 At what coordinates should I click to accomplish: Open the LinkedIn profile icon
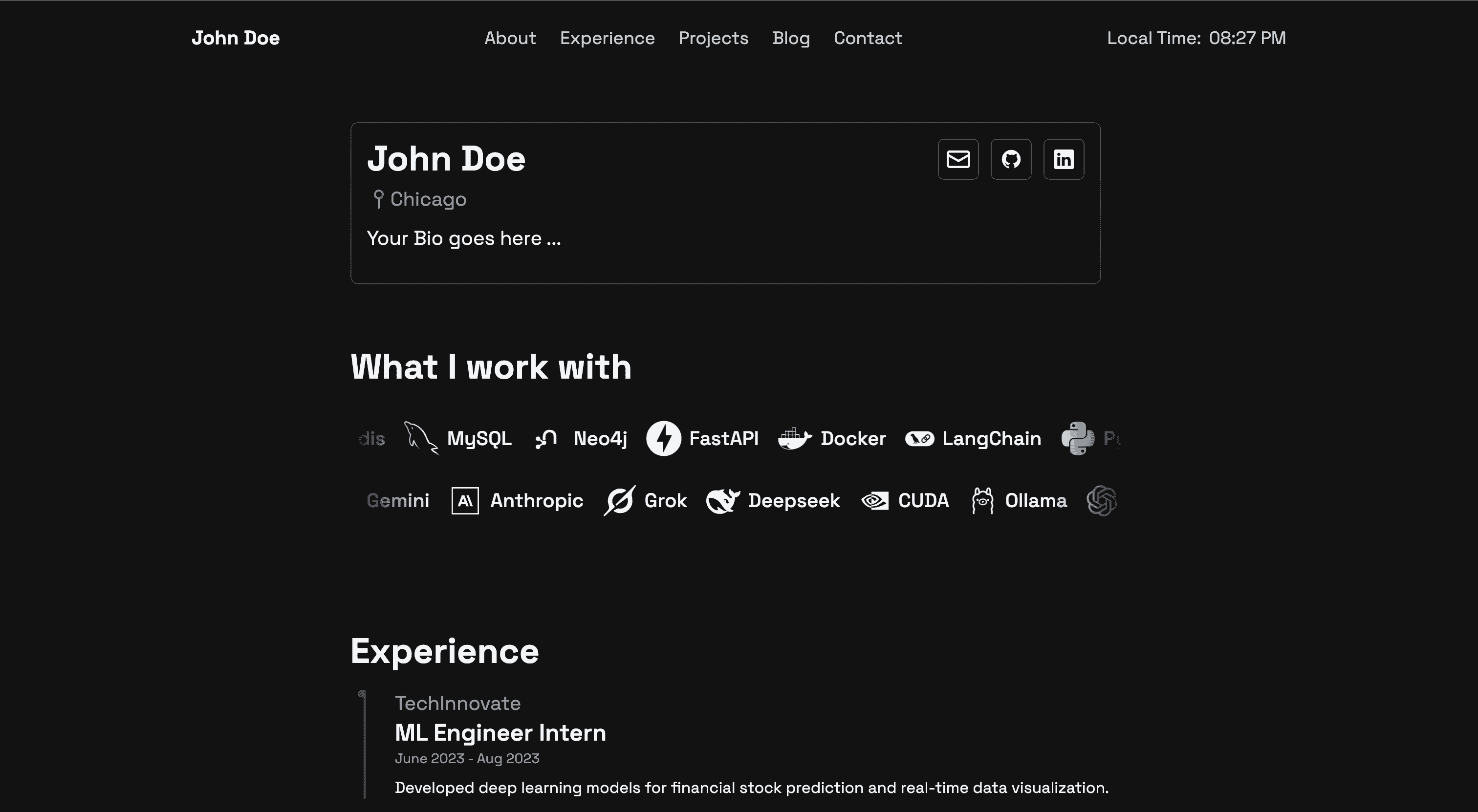point(1063,159)
